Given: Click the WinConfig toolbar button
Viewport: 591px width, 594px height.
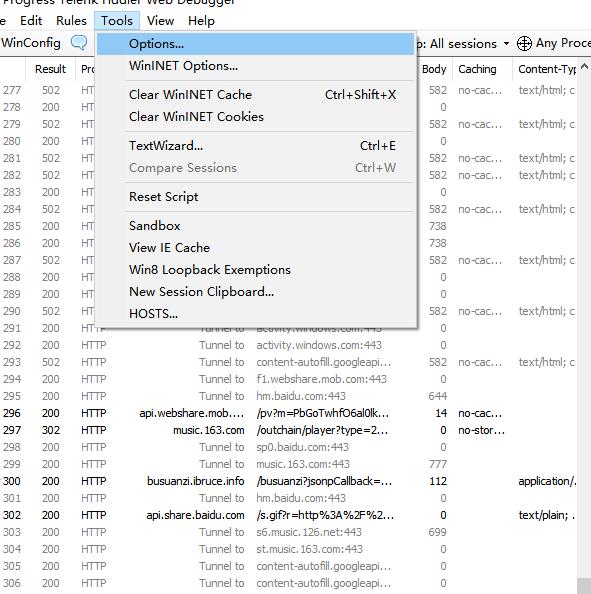Looking at the screenshot, I should point(31,43).
